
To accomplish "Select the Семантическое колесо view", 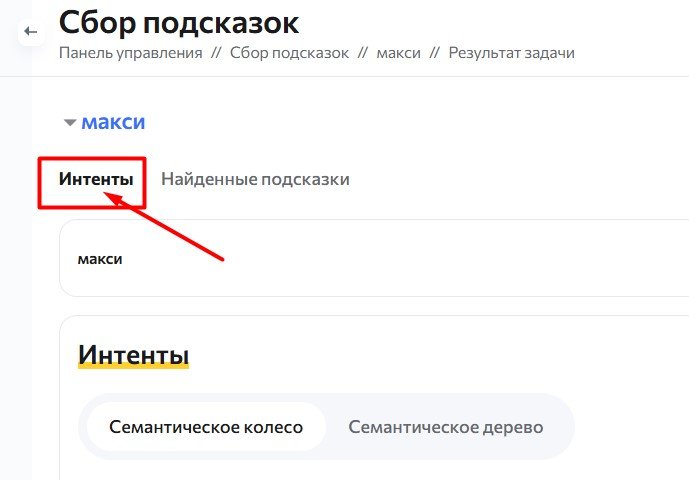I will click(x=206, y=427).
